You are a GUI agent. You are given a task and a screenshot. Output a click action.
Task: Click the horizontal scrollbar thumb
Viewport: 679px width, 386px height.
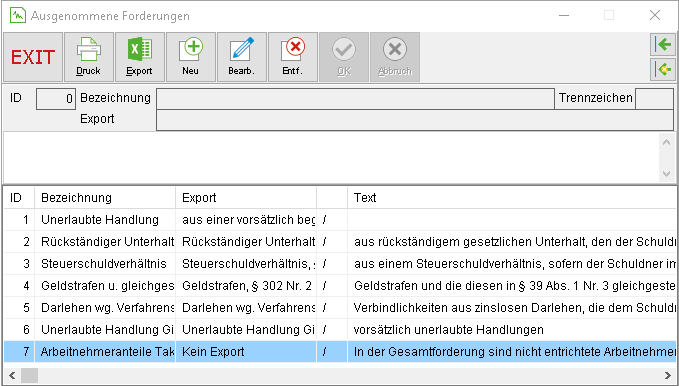(29, 375)
